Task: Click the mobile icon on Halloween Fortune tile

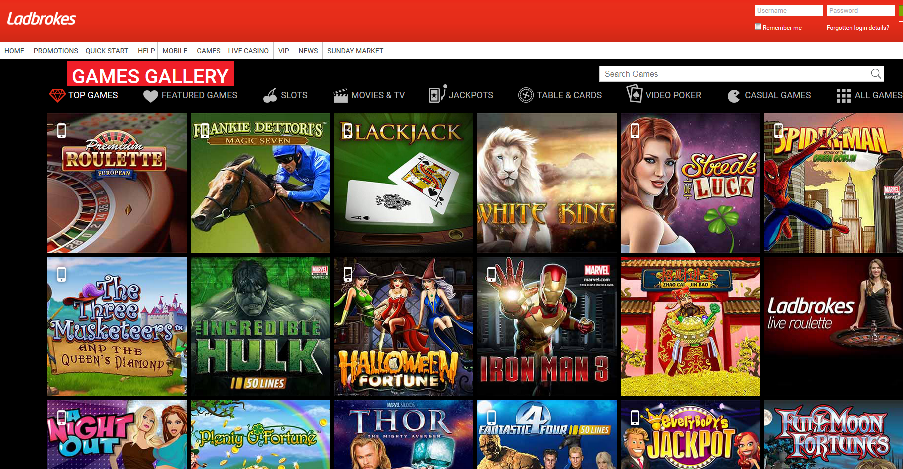Action: pyautogui.click(x=348, y=274)
